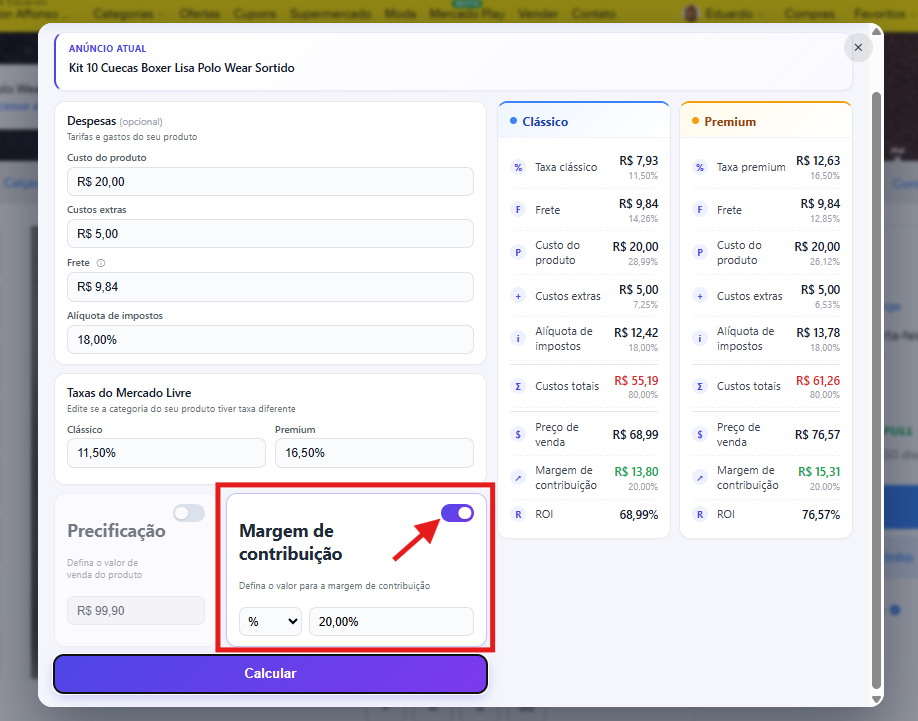The width and height of the screenshot is (918, 721).
Task: Click Custos totais sigma icon in Premium card
Action: [700, 386]
